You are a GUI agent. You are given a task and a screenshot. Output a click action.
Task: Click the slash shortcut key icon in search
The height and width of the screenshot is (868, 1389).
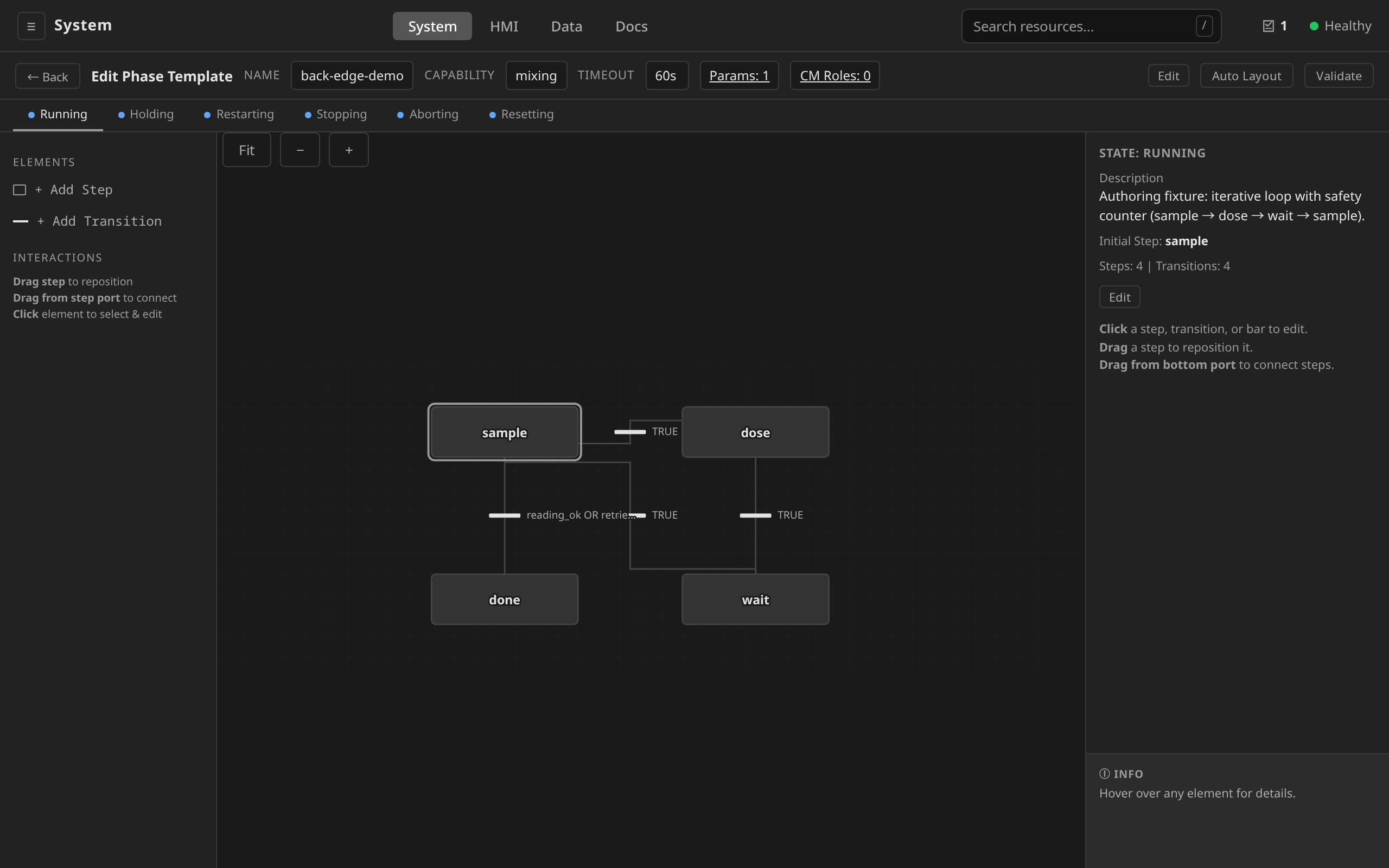1203,26
